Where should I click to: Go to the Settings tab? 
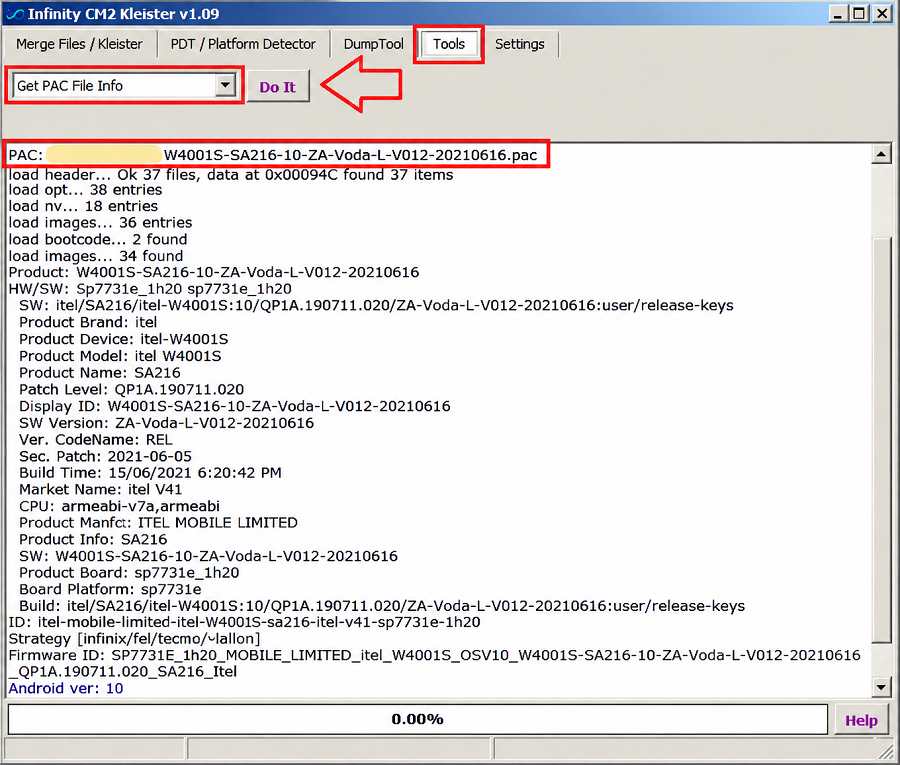[x=519, y=44]
